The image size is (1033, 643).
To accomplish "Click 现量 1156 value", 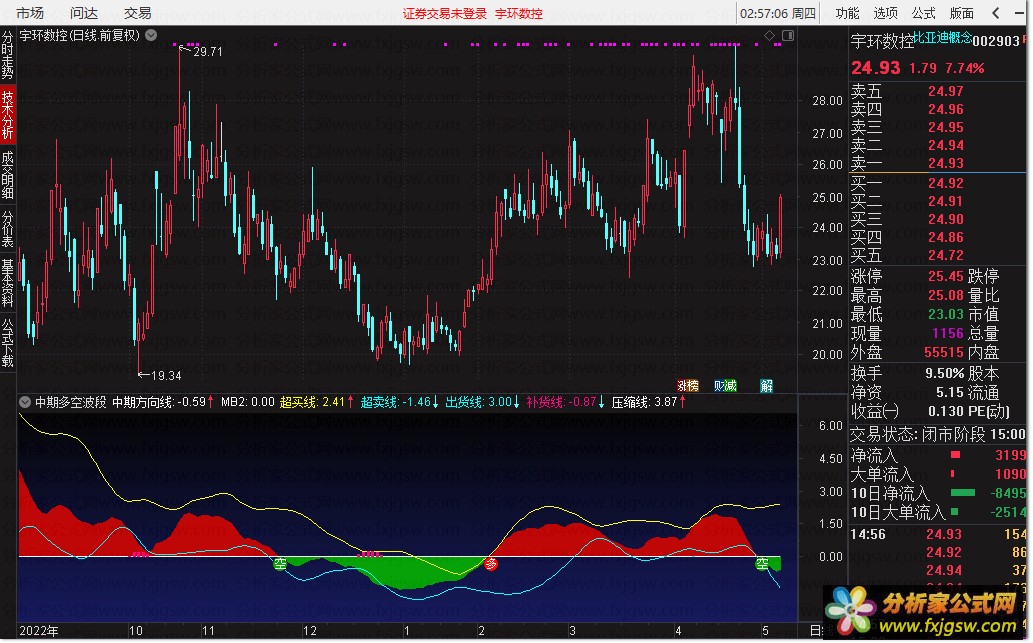I will (x=948, y=333).
